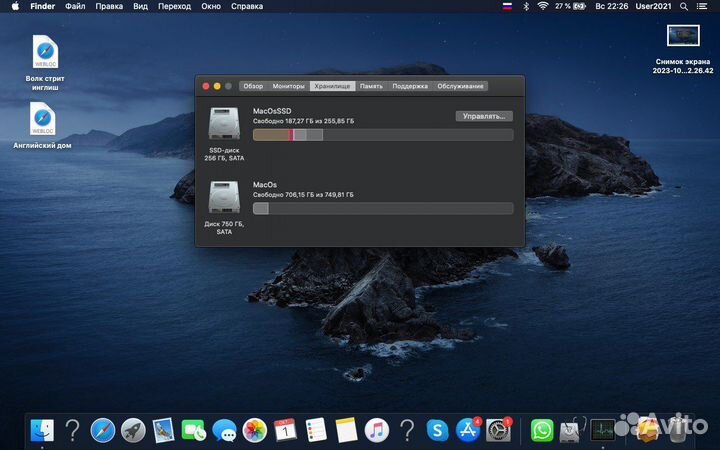
Task: Click the red segment in MacOsSSD bar
Action: [291, 135]
